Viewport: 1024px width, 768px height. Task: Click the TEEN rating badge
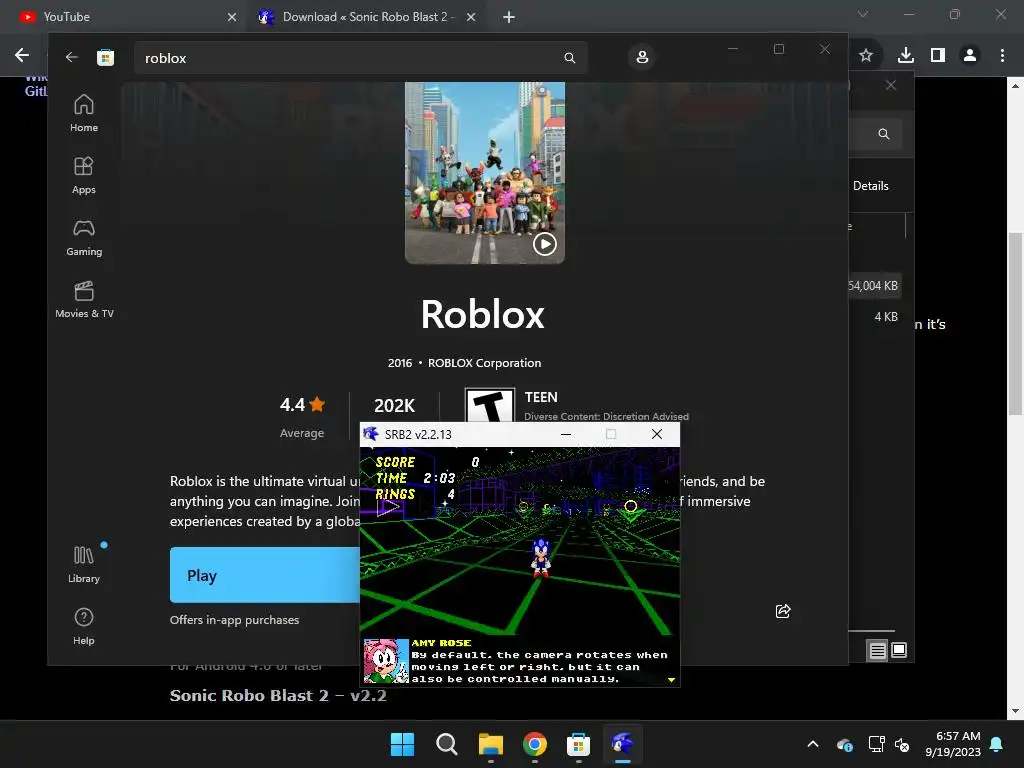(490, 405)
